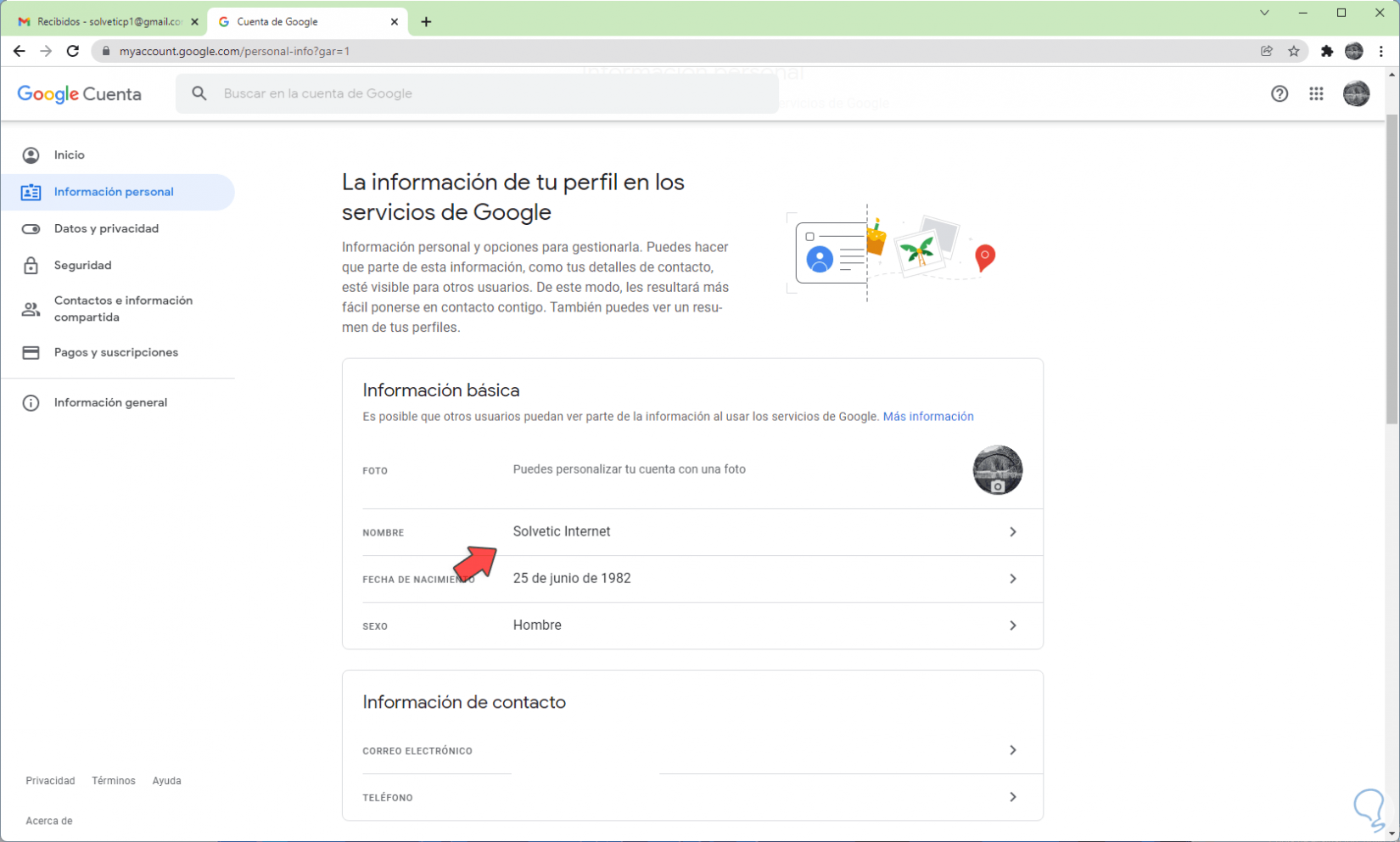1400x842 pixels.
Task: Click the browser forward arrow
Action: point(46,51)
